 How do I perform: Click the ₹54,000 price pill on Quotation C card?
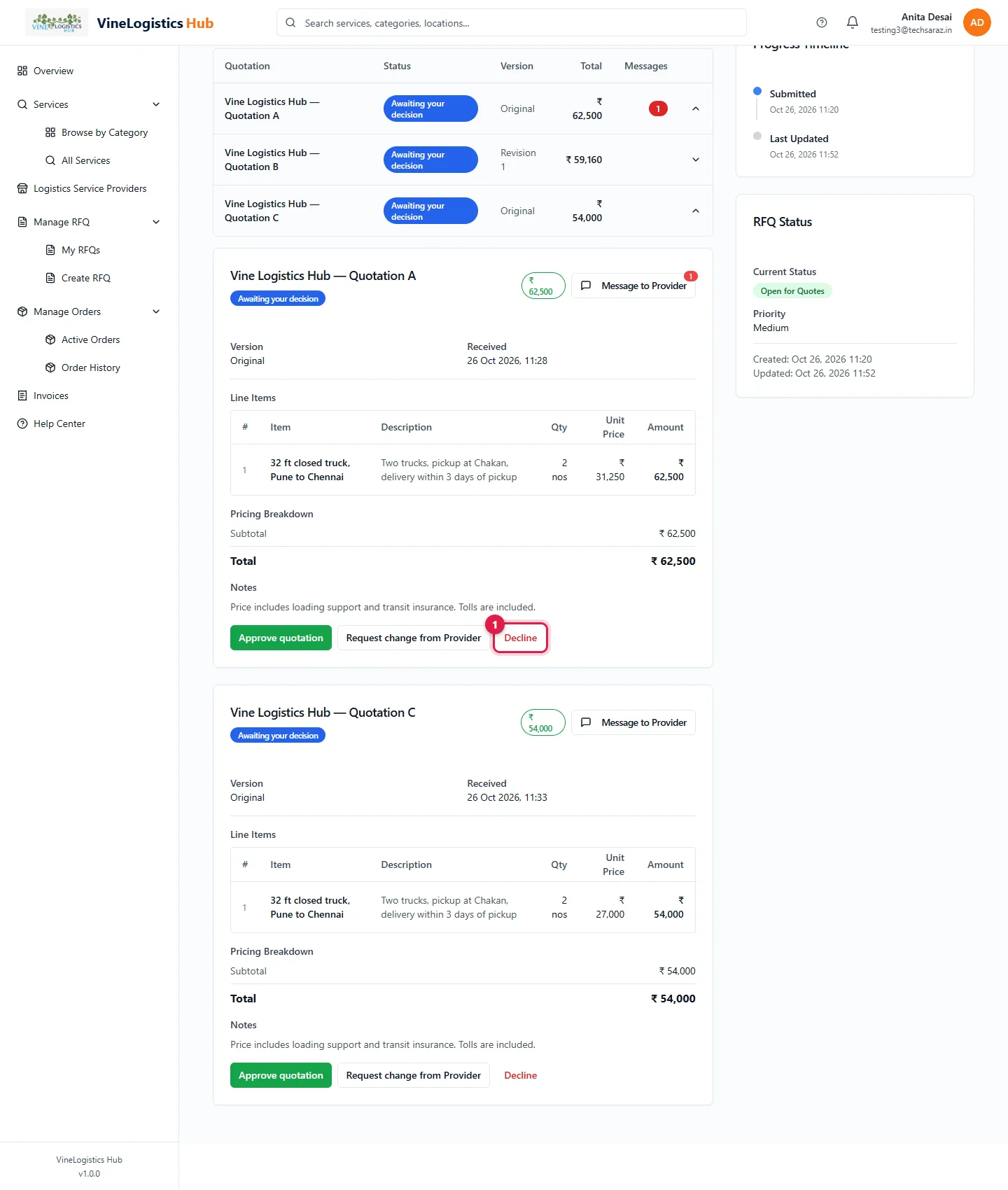(x=543, y=722)
